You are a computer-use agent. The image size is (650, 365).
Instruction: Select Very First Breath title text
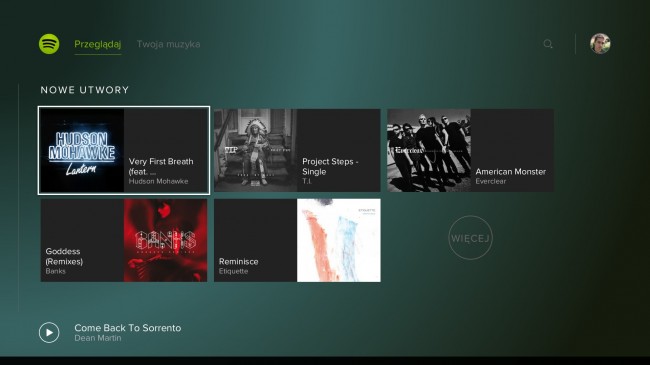click(x=161, y=166)
